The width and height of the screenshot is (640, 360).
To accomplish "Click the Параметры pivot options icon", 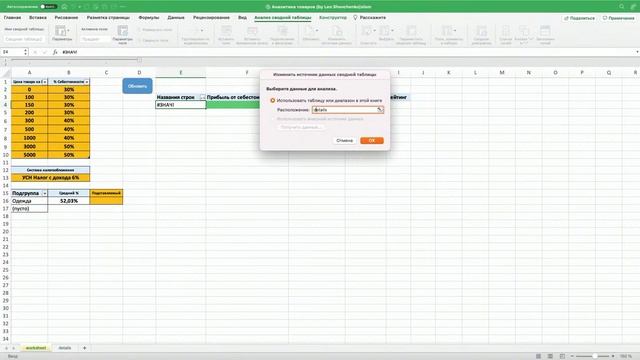I will click(x=60, y=31).
